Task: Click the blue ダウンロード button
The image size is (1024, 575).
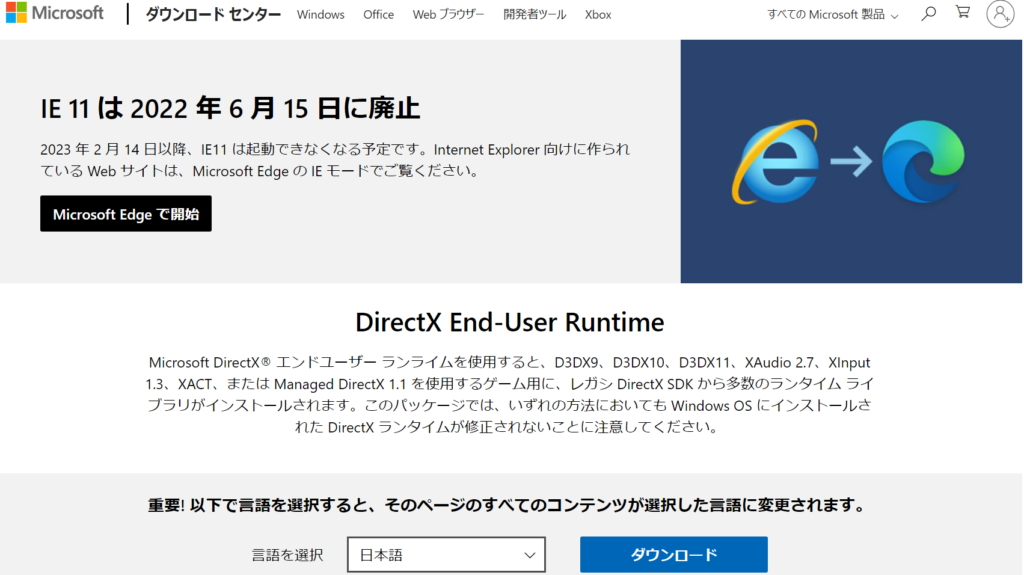Action: click(x=673, y=555)
